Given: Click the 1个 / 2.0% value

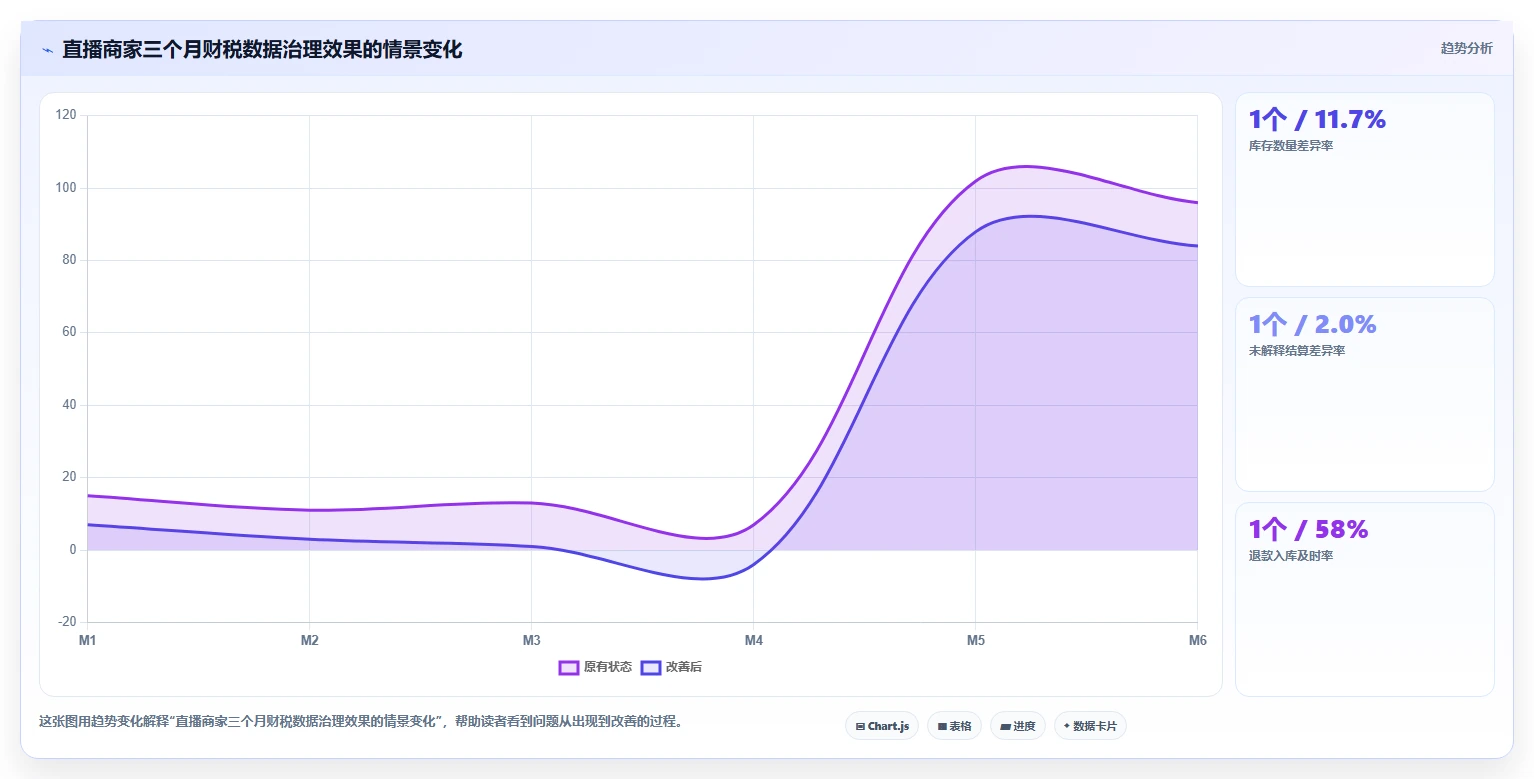Looking at the screenshot, I should (1312, 325).
